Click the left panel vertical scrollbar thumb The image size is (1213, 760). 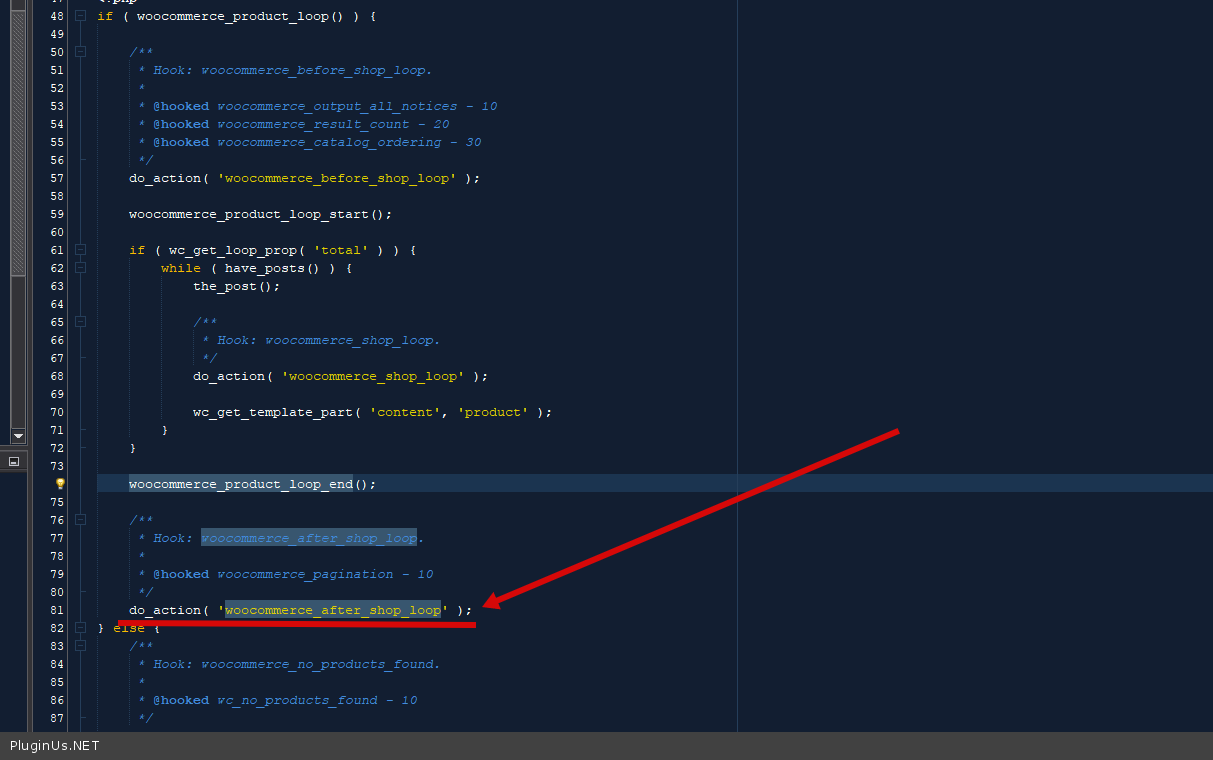17,140
